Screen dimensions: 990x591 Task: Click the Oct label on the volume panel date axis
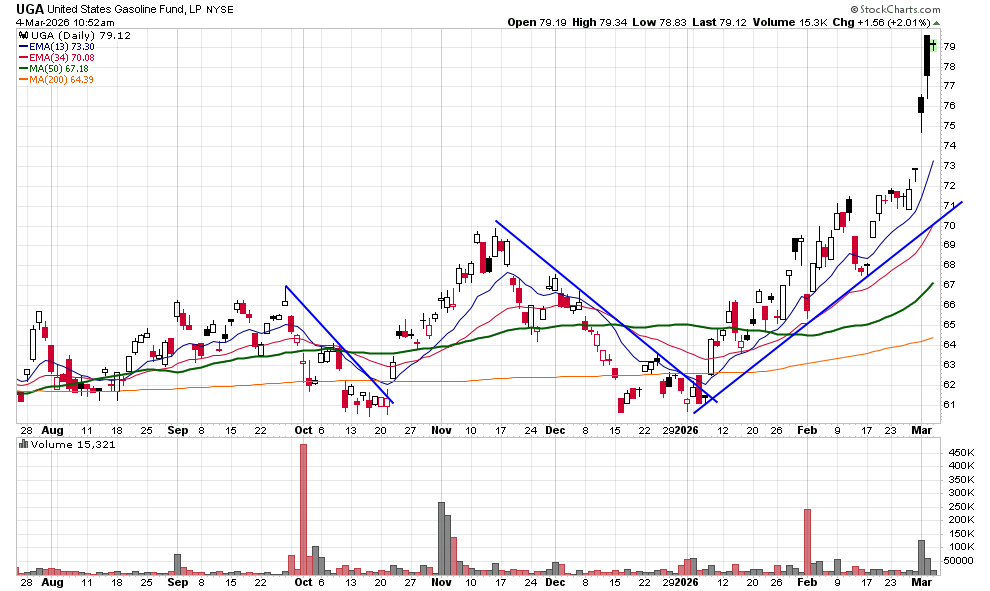tap(304, 582)
